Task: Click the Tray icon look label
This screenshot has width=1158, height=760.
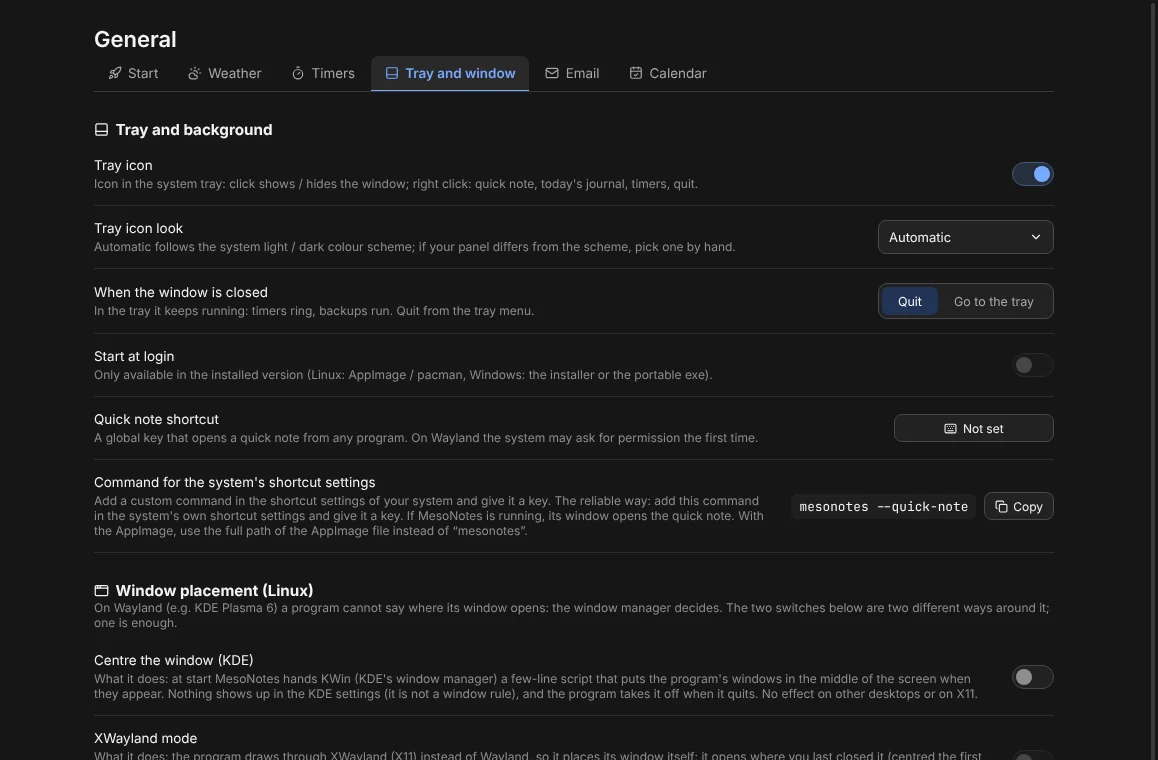Action: tap(138, 229)
